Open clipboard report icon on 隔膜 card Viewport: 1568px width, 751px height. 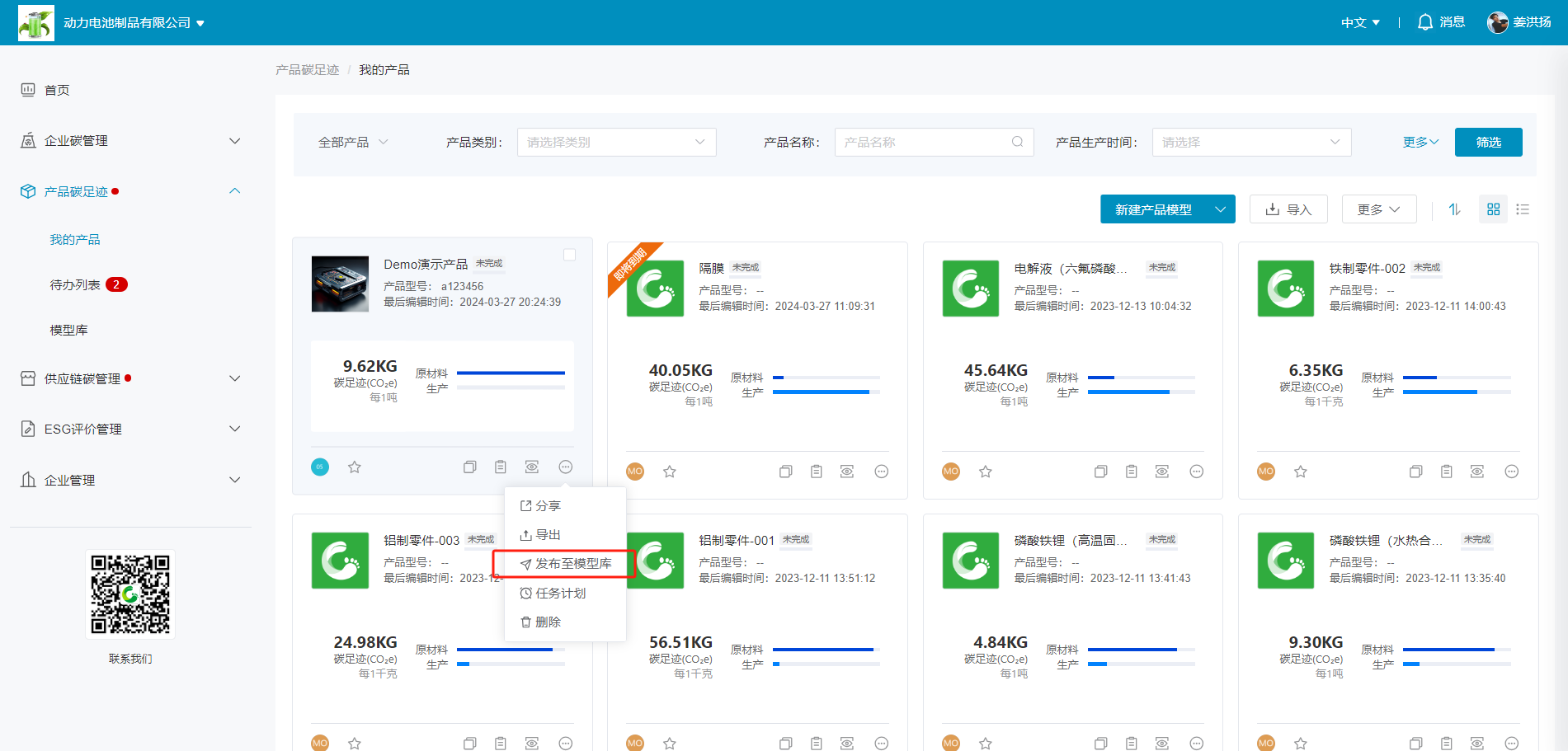pyautogui.click(x=816, y=472)
